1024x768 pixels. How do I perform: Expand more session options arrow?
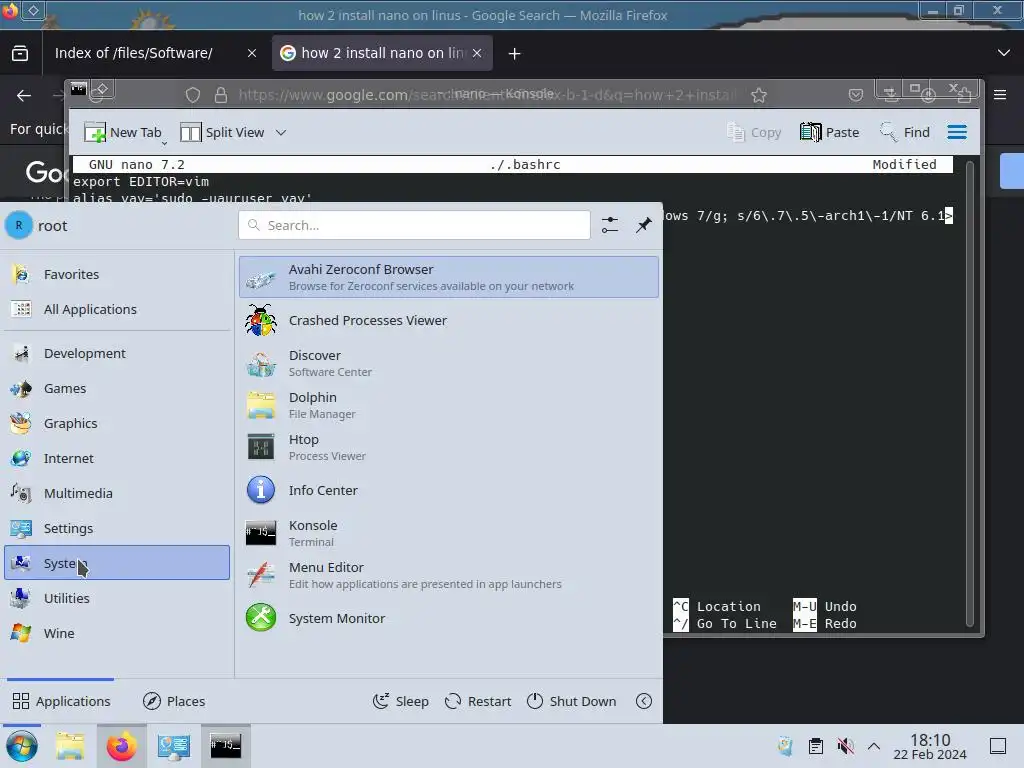coord(644,701)
